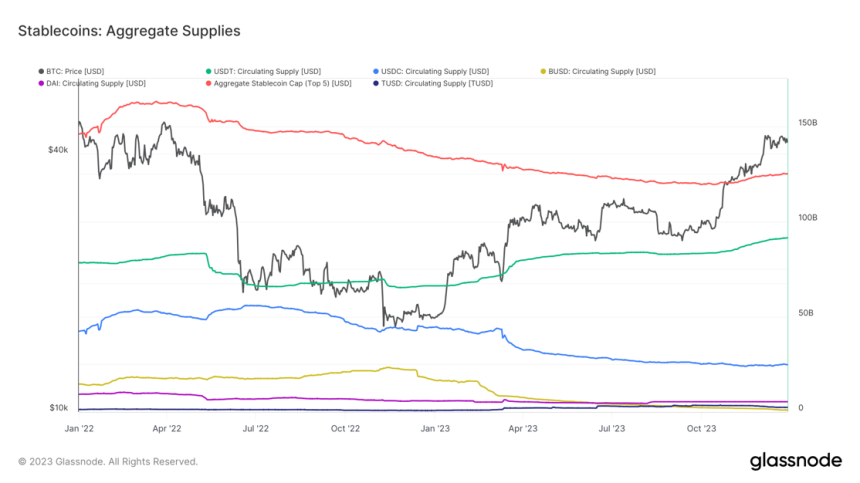Image resolution: width=860 pixels, height=483 pixels.
Task: Click the red Aggregate Stablecoin Cap dot
Action: coord(209,83)
